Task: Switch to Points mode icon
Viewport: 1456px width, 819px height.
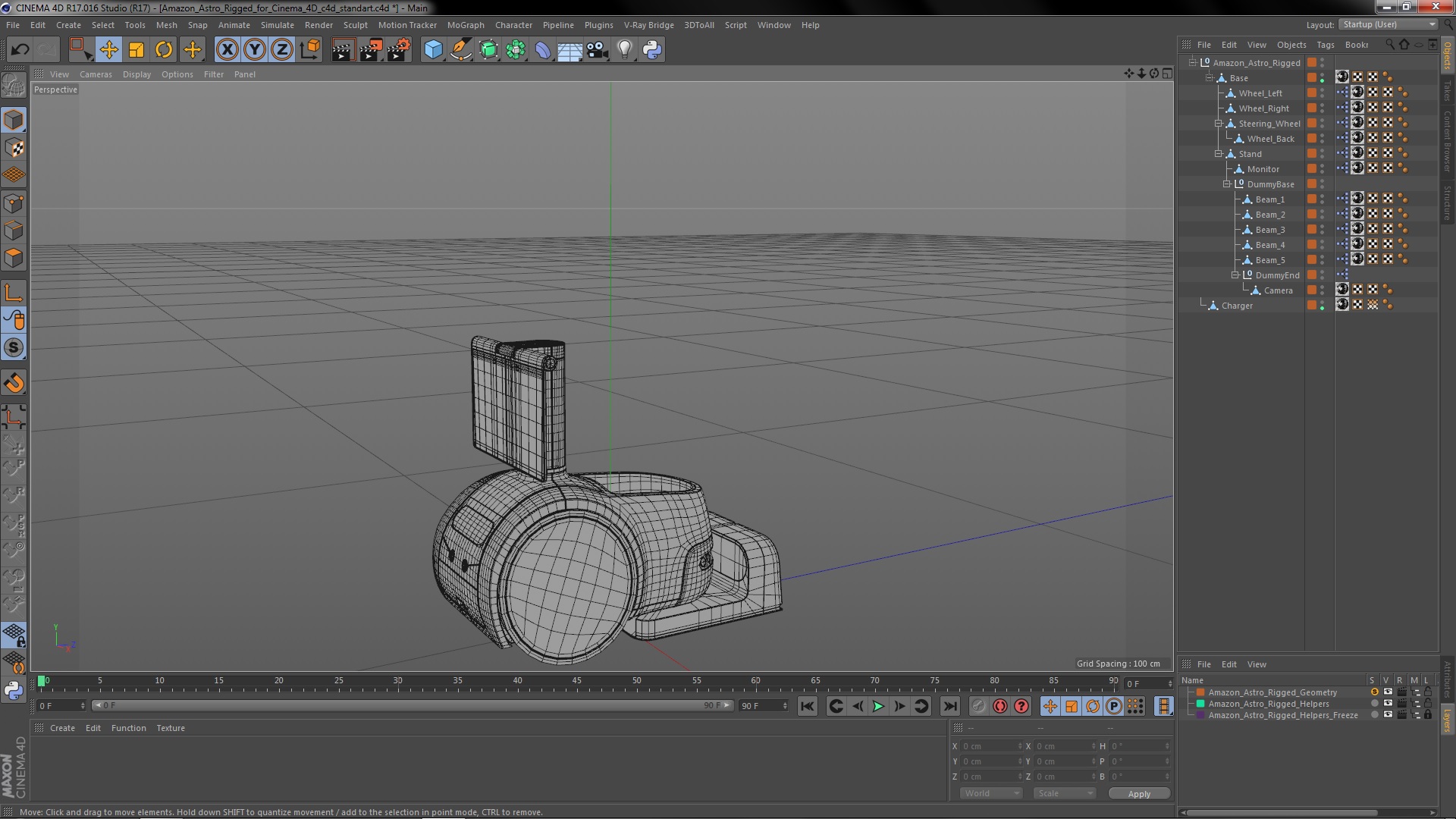Action: [14, 203]
